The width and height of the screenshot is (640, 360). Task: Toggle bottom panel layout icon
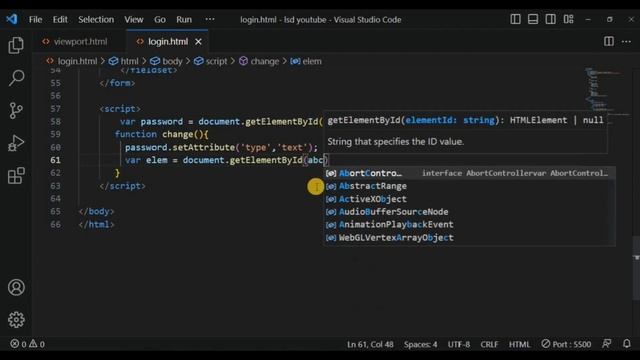[533, 19]
